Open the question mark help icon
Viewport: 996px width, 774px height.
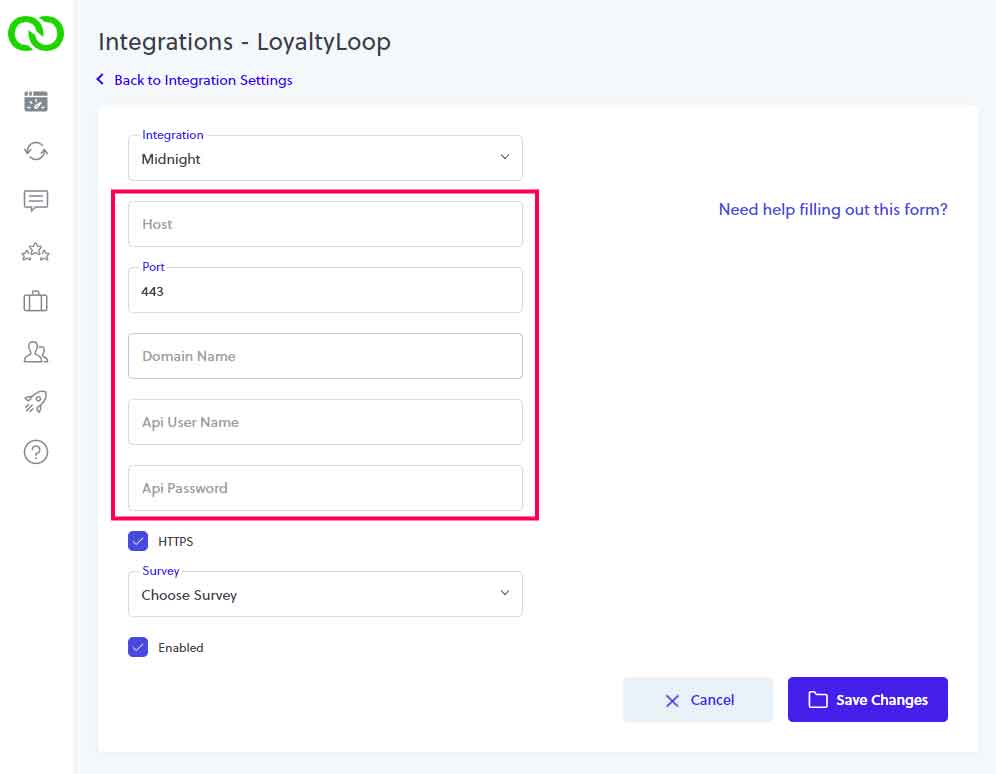click(x=36, y=452)
